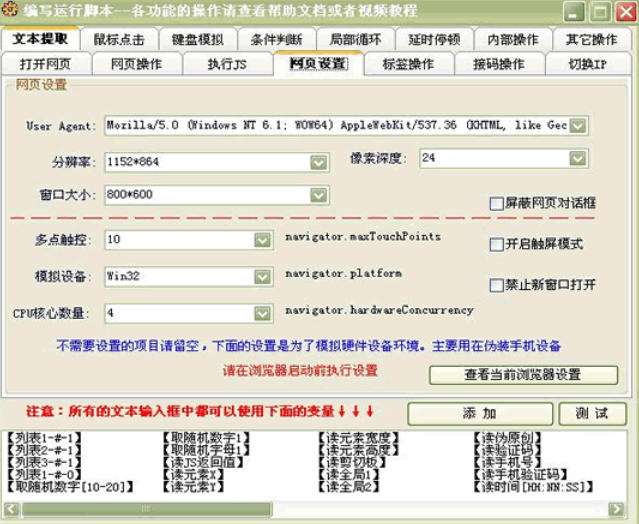The width and height of the screenshot is (639, 524).
Task: Select variable 【读JS返回值】
Action: (203, 462)
